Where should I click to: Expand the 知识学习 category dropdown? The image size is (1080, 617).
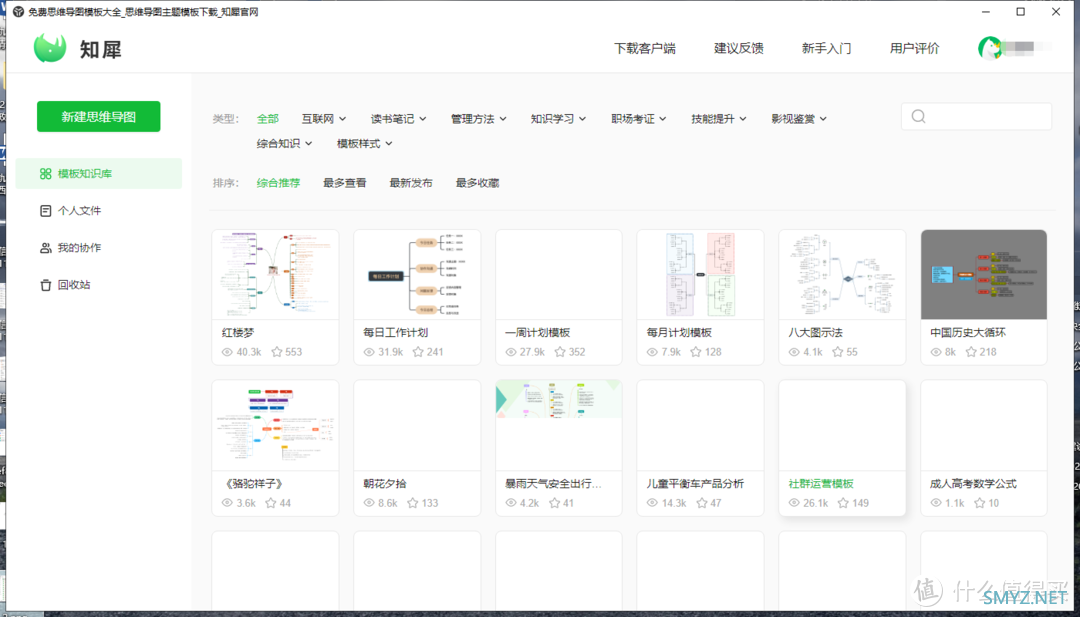point(559,118)
